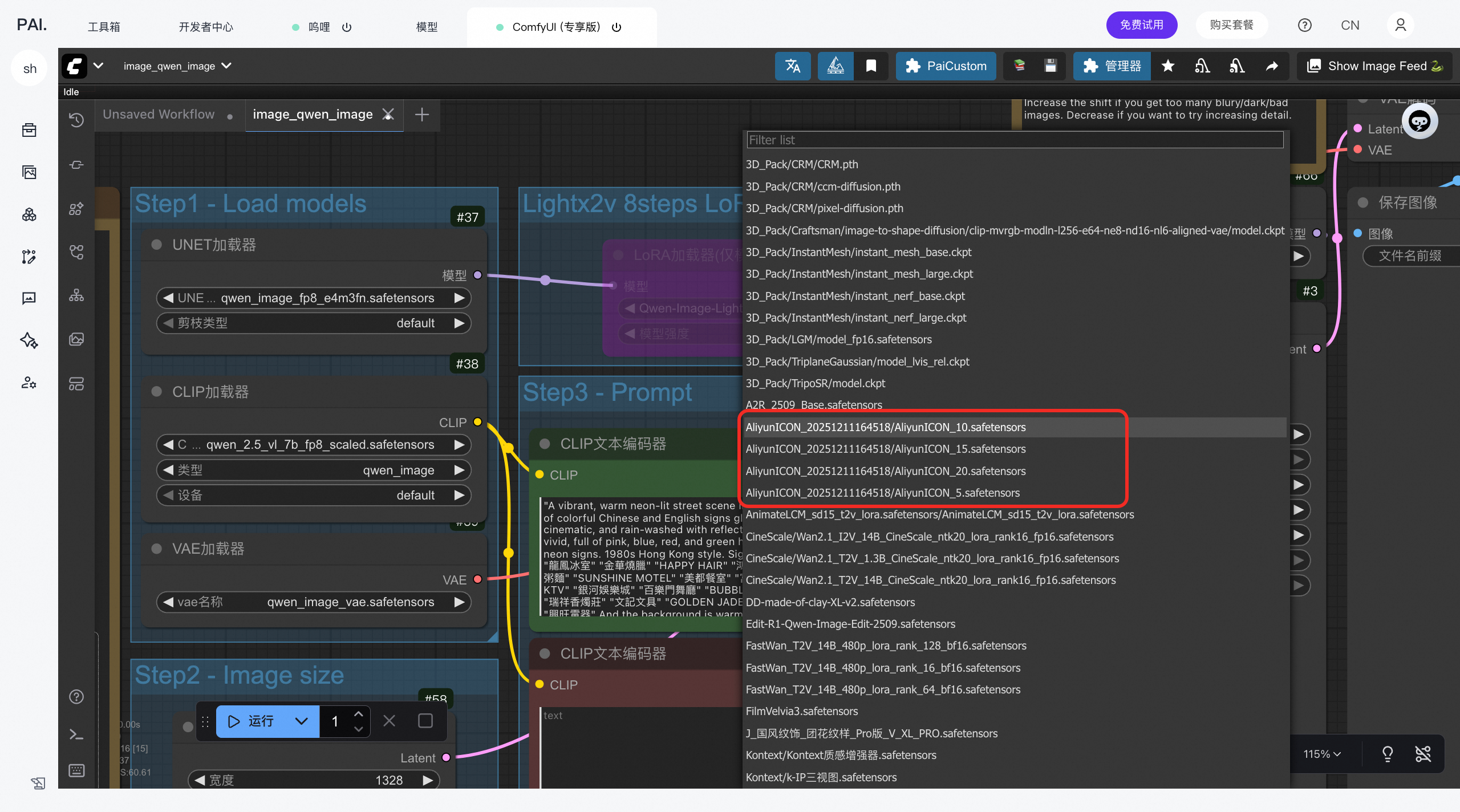Viewport: 1460px width, 812px height.
Task: Toggle collapse dot on CLIP加载器 node
Action: [x=156, y=392]
